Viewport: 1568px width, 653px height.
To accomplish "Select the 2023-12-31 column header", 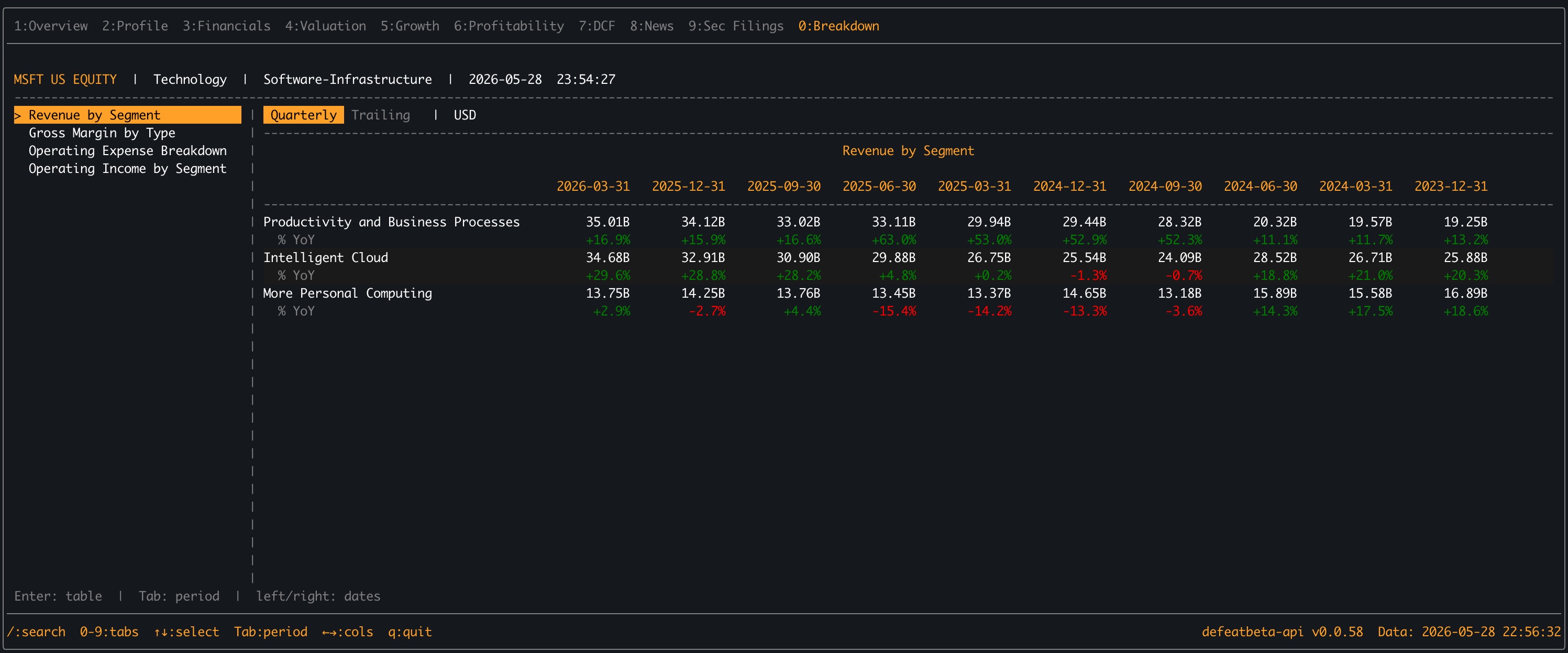I will coord(1451,187).
